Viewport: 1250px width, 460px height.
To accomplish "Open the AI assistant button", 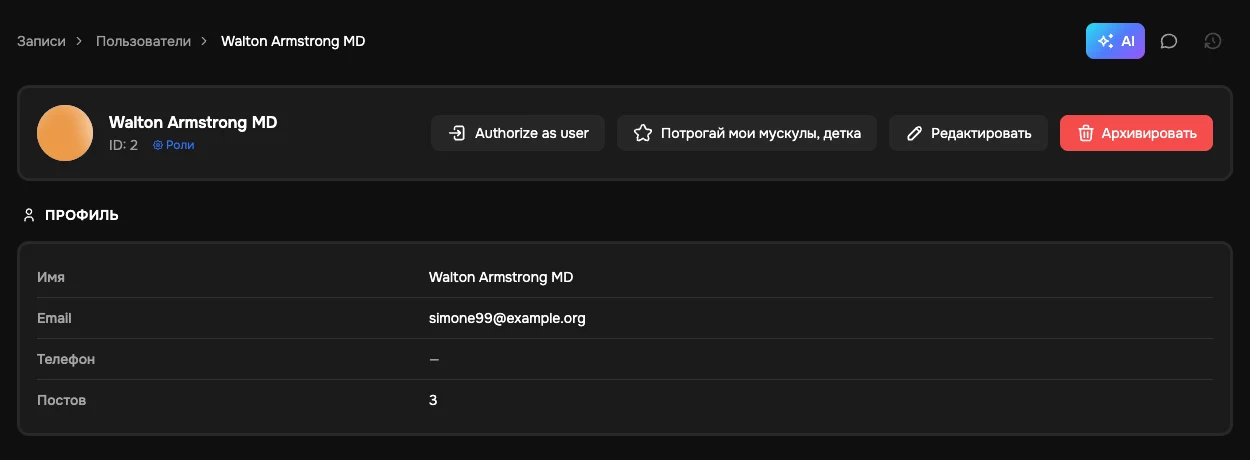I will tap(1115, 41).
